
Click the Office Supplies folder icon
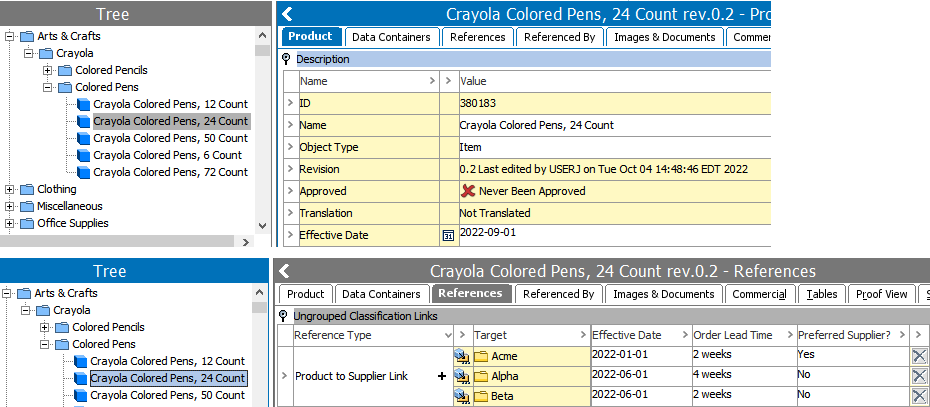27,224
